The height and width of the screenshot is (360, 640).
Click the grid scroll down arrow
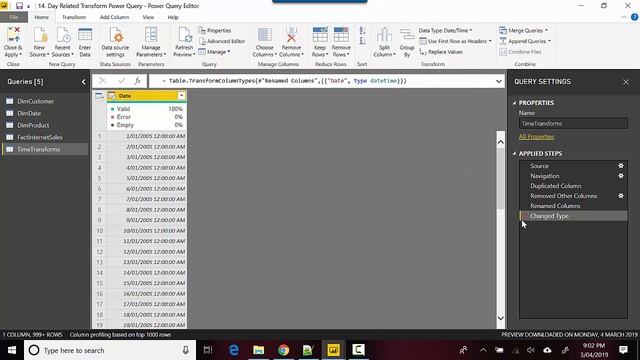[500, 318]
